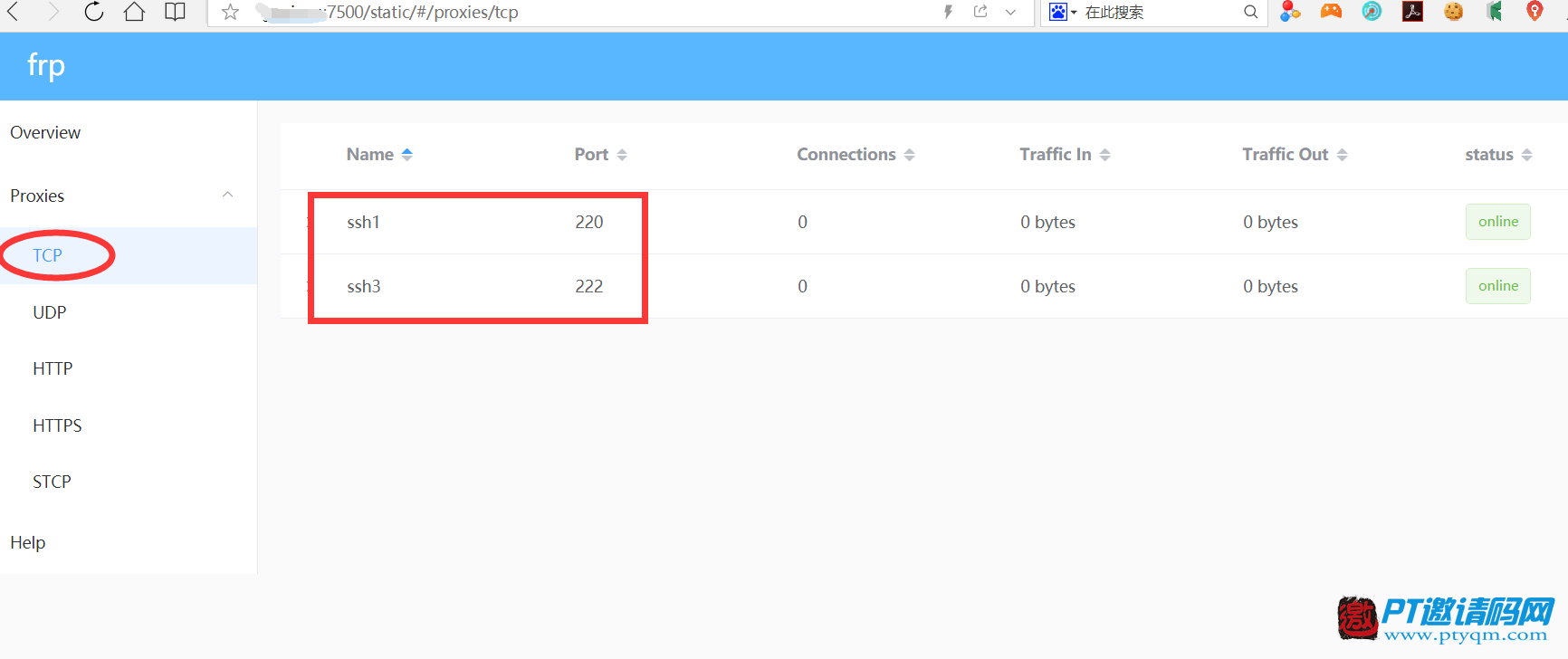Click the share icon in address bar

click(980, 12)
